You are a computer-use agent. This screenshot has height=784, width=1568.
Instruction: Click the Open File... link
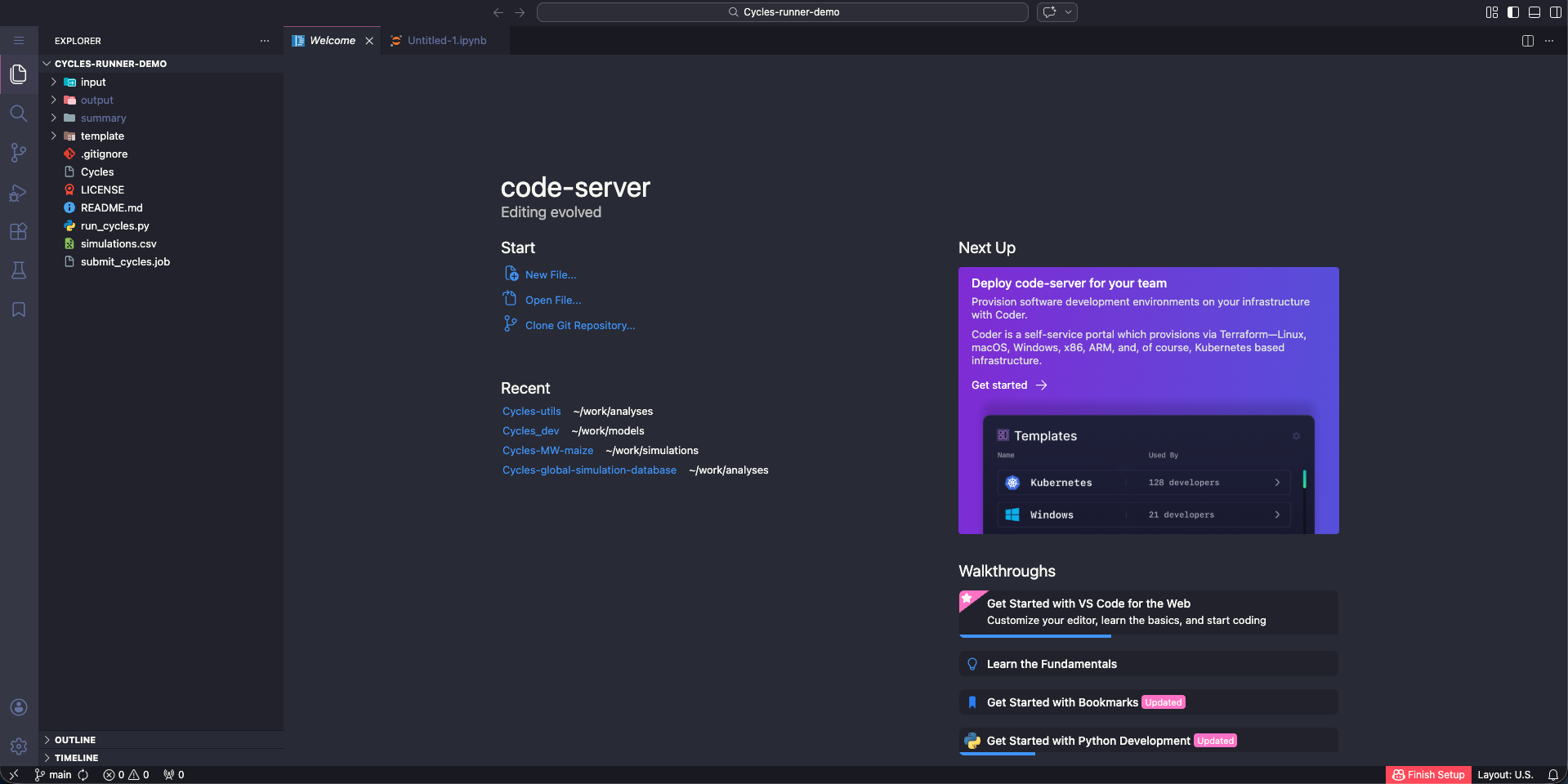(x=553, y=301)
